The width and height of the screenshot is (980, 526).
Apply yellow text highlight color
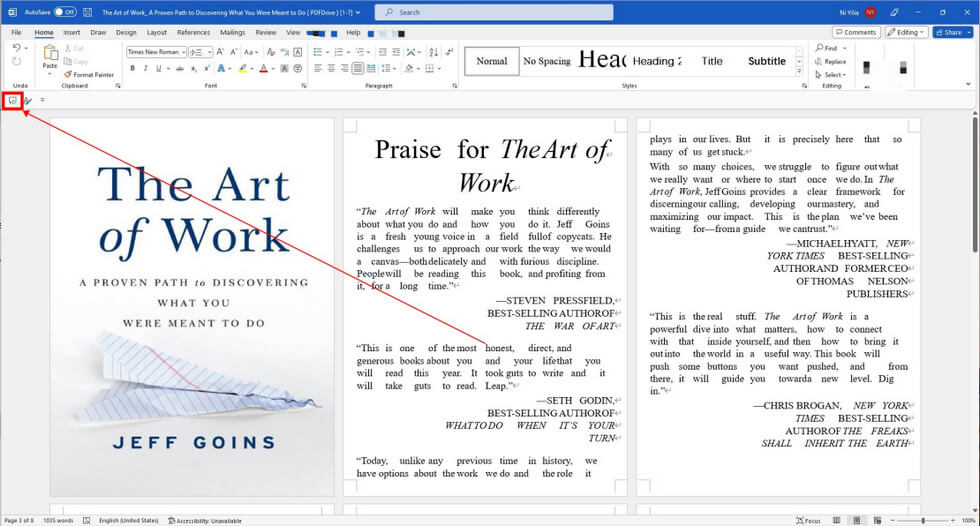(x=242, y=68)
